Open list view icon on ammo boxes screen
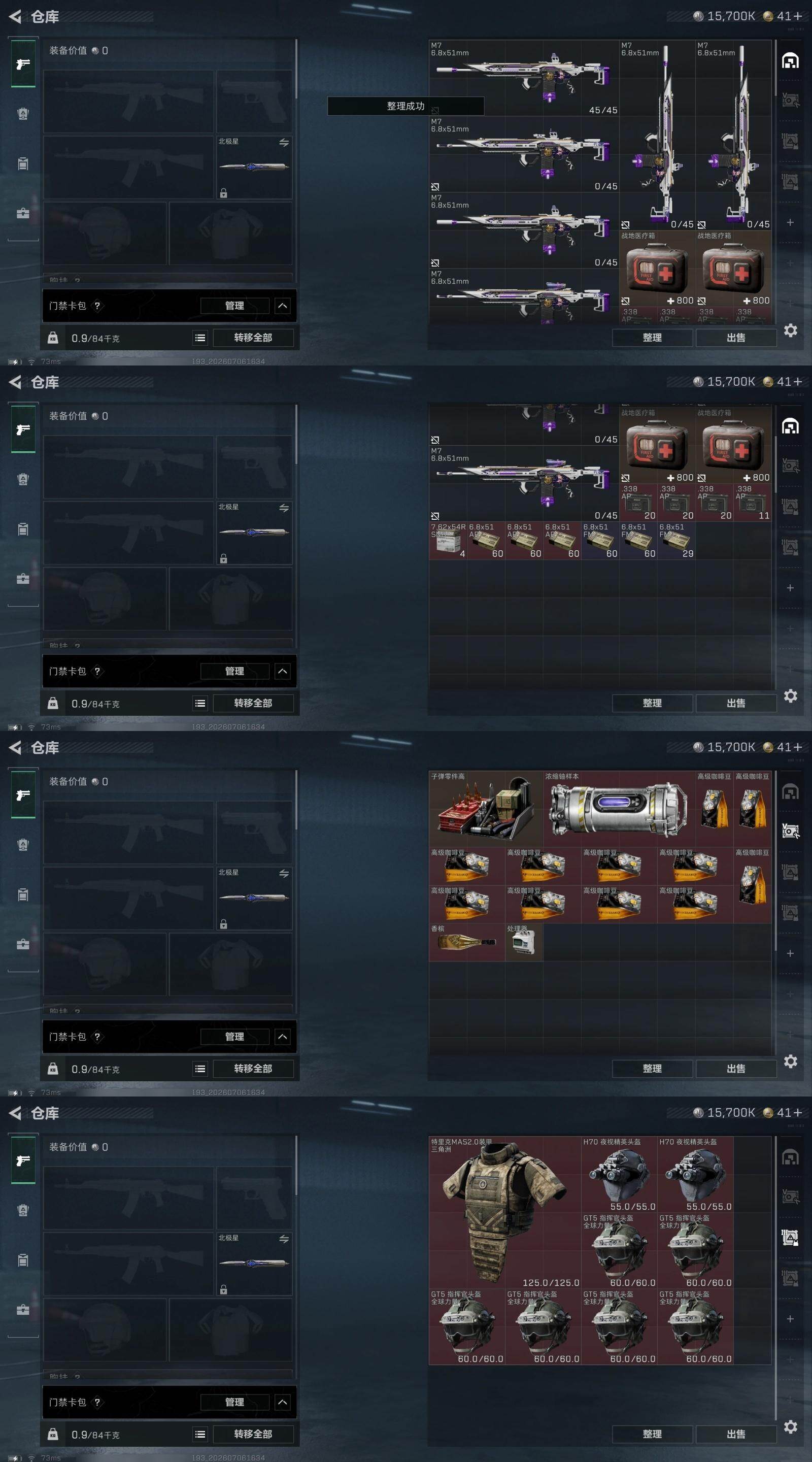 200,703
